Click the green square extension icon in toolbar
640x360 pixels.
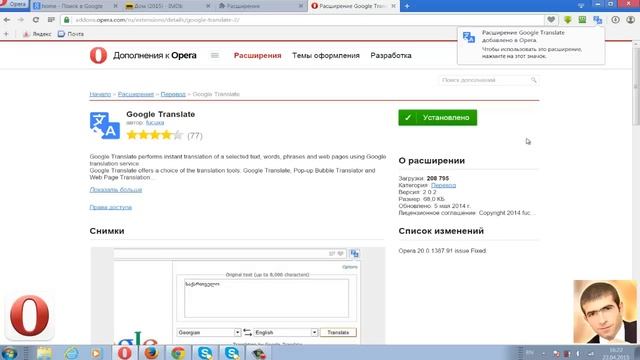pyautogui.click(x=582, y=20)
